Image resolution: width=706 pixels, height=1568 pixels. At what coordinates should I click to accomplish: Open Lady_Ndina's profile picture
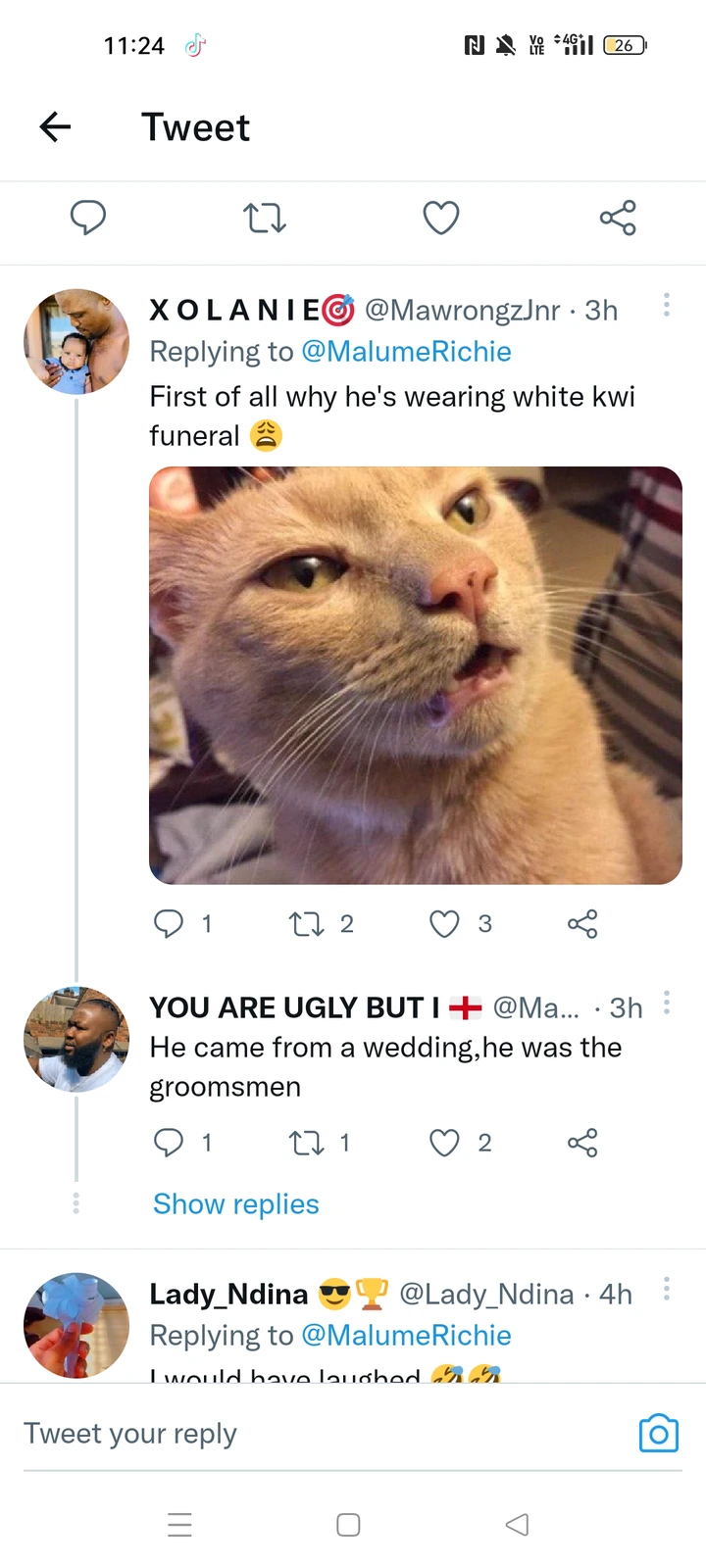76,1325
